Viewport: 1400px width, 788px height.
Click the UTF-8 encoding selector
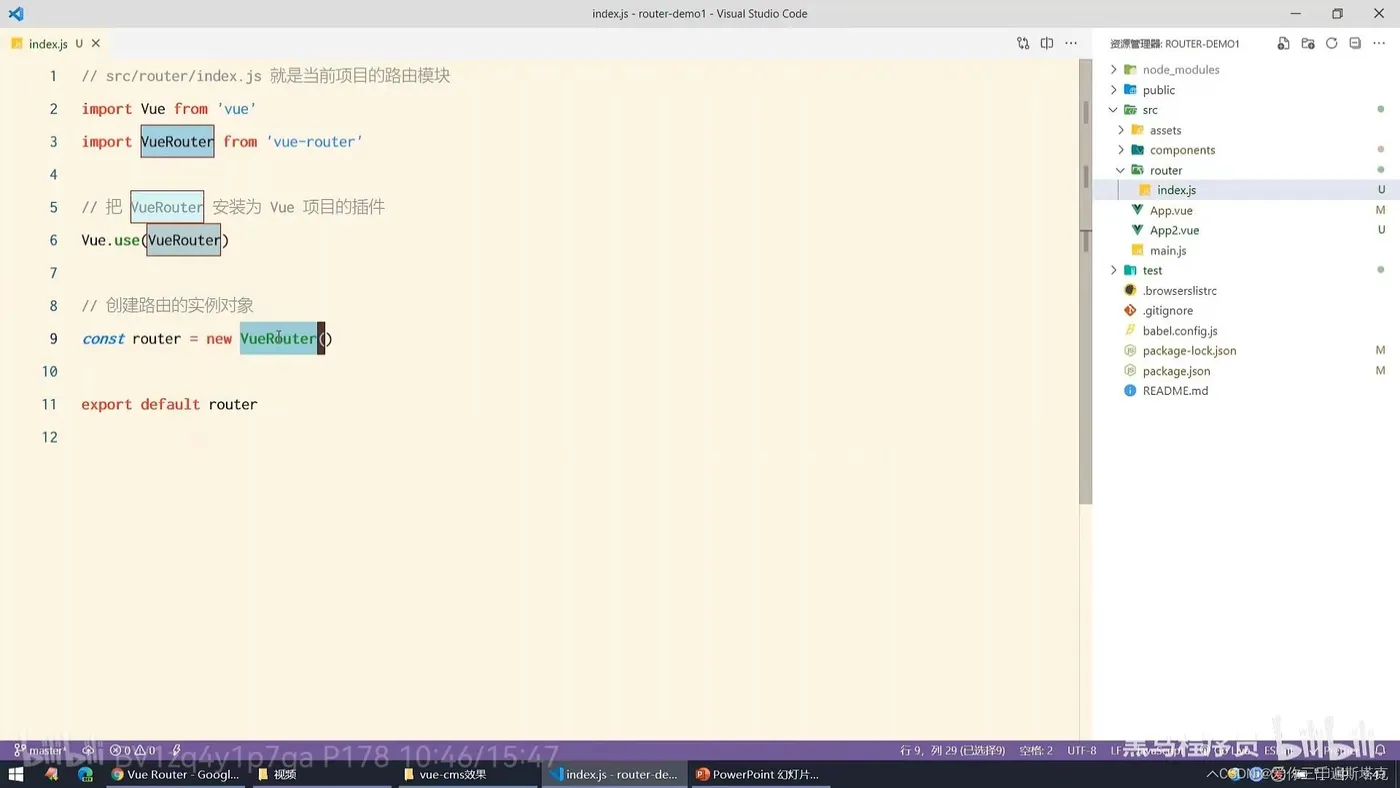pos(1082,750)
